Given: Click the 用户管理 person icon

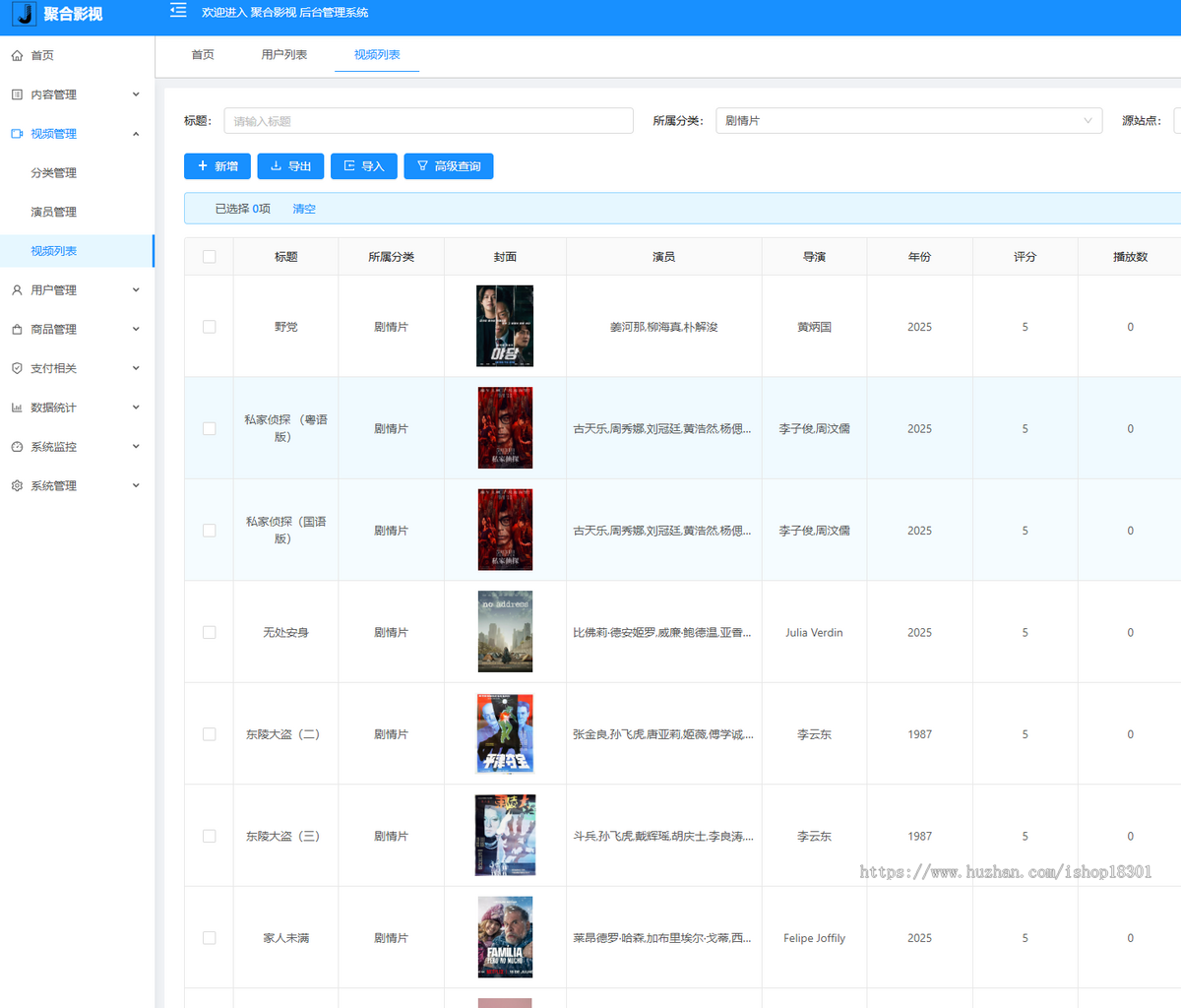Looking at the screenshot, I should 17,290.
